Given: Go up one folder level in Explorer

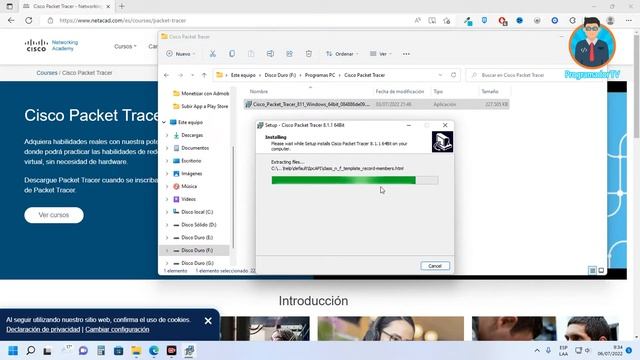Looking at the screenshot, I should [204, 75].
